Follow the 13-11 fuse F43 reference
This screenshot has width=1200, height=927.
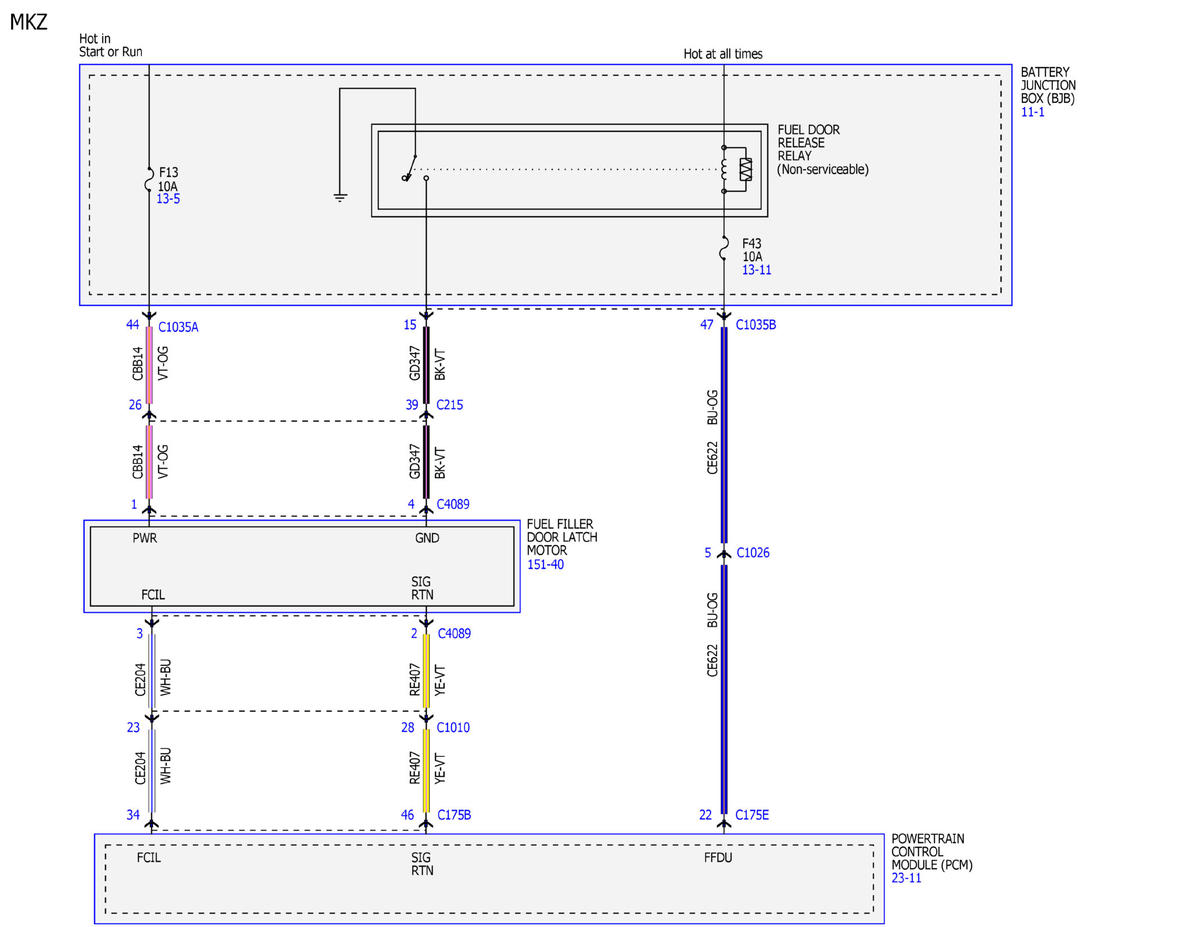coord(757,270)
